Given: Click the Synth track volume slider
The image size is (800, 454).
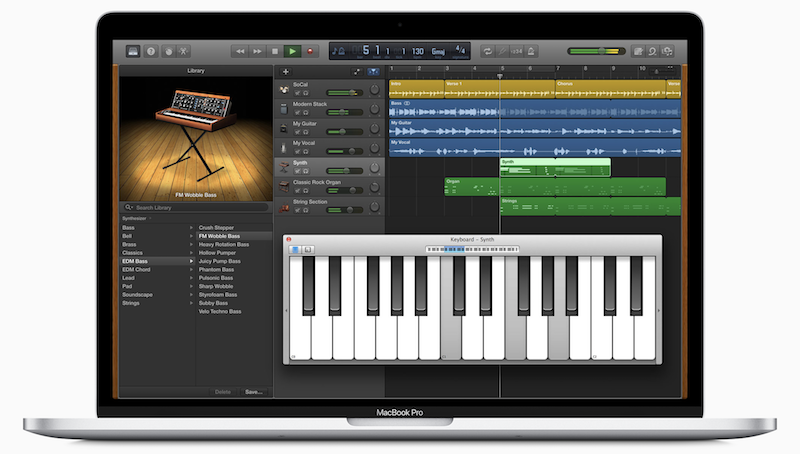Looking at the screenshot, I should point(345,171).
